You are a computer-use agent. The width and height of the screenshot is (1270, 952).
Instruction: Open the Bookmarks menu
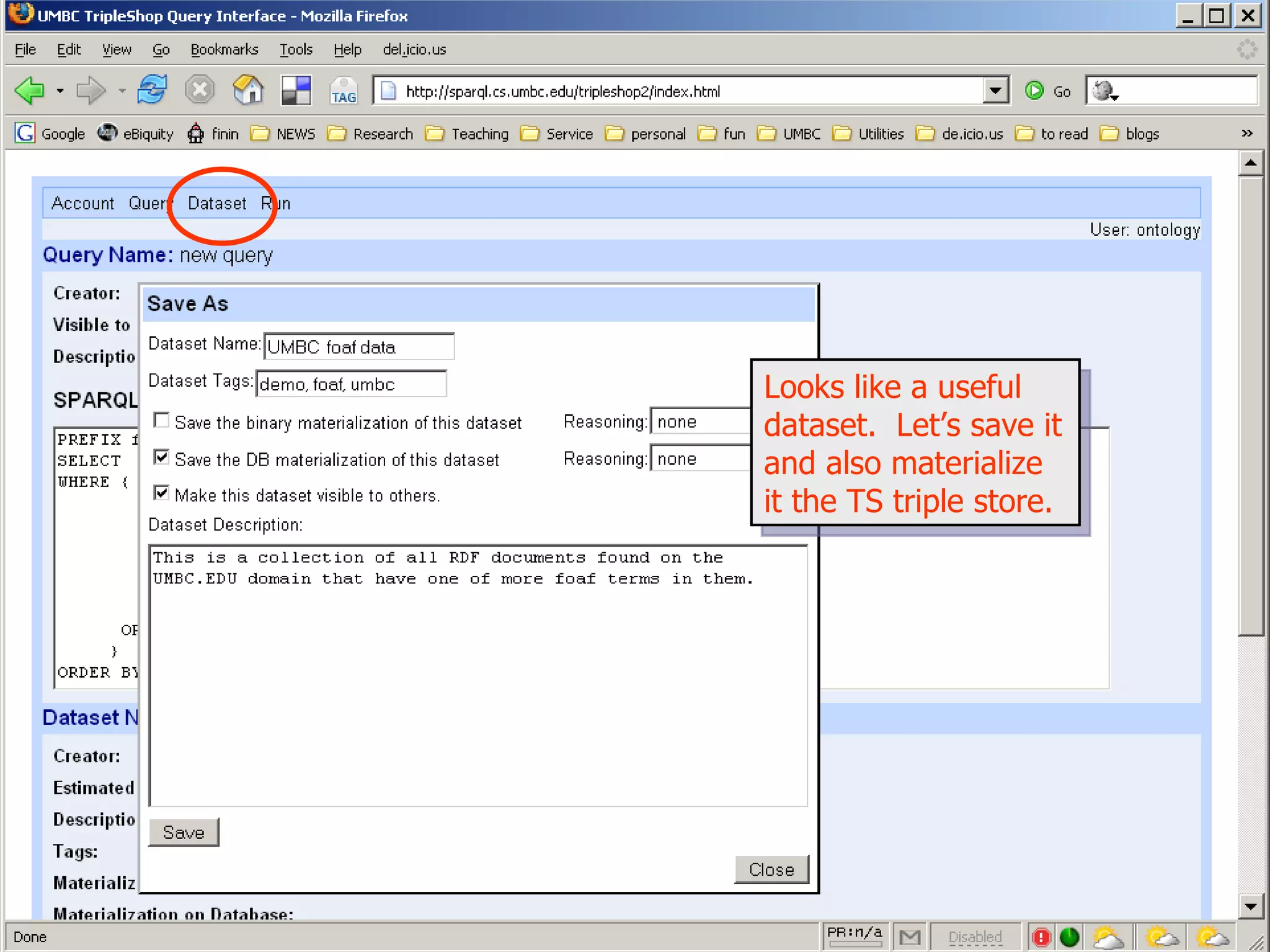pyautogui.click(x=224, y=50)
